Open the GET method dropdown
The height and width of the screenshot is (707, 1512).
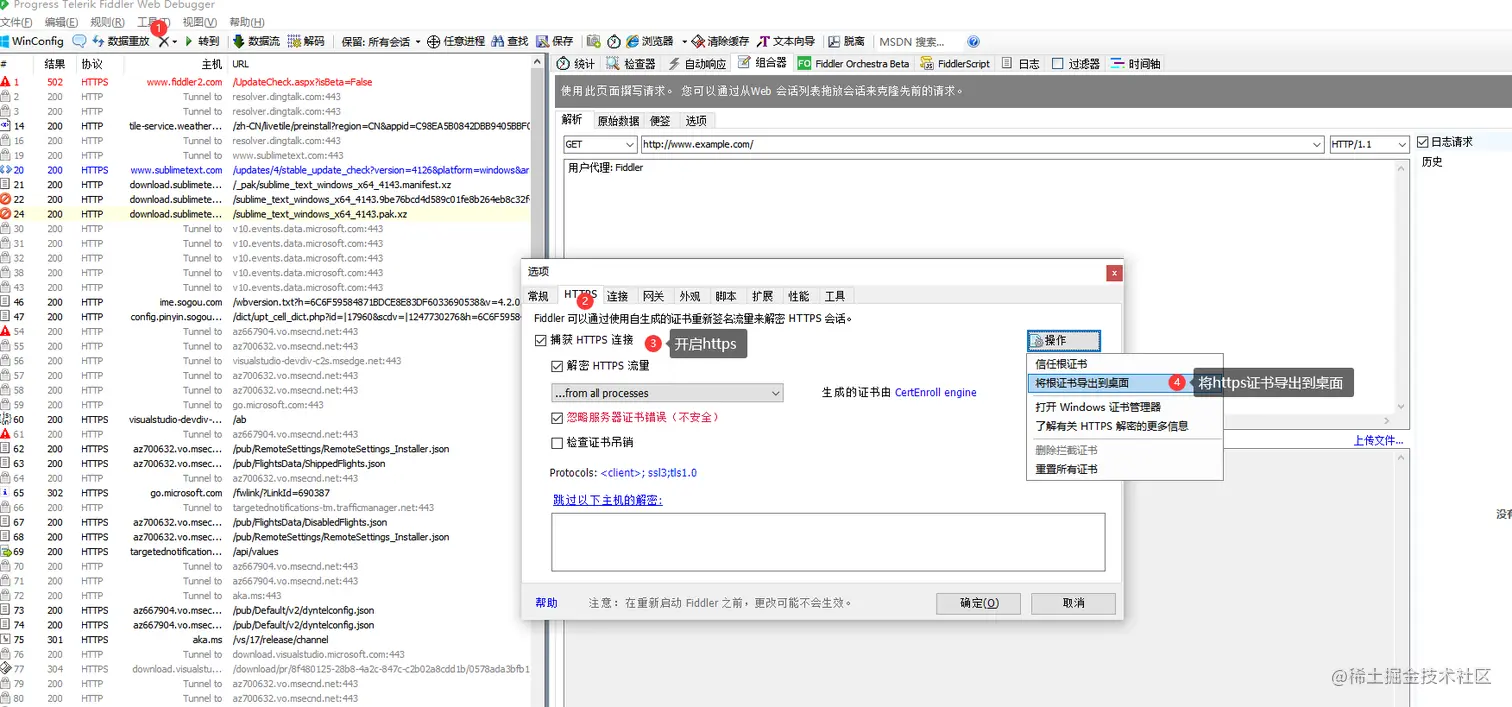600,145
